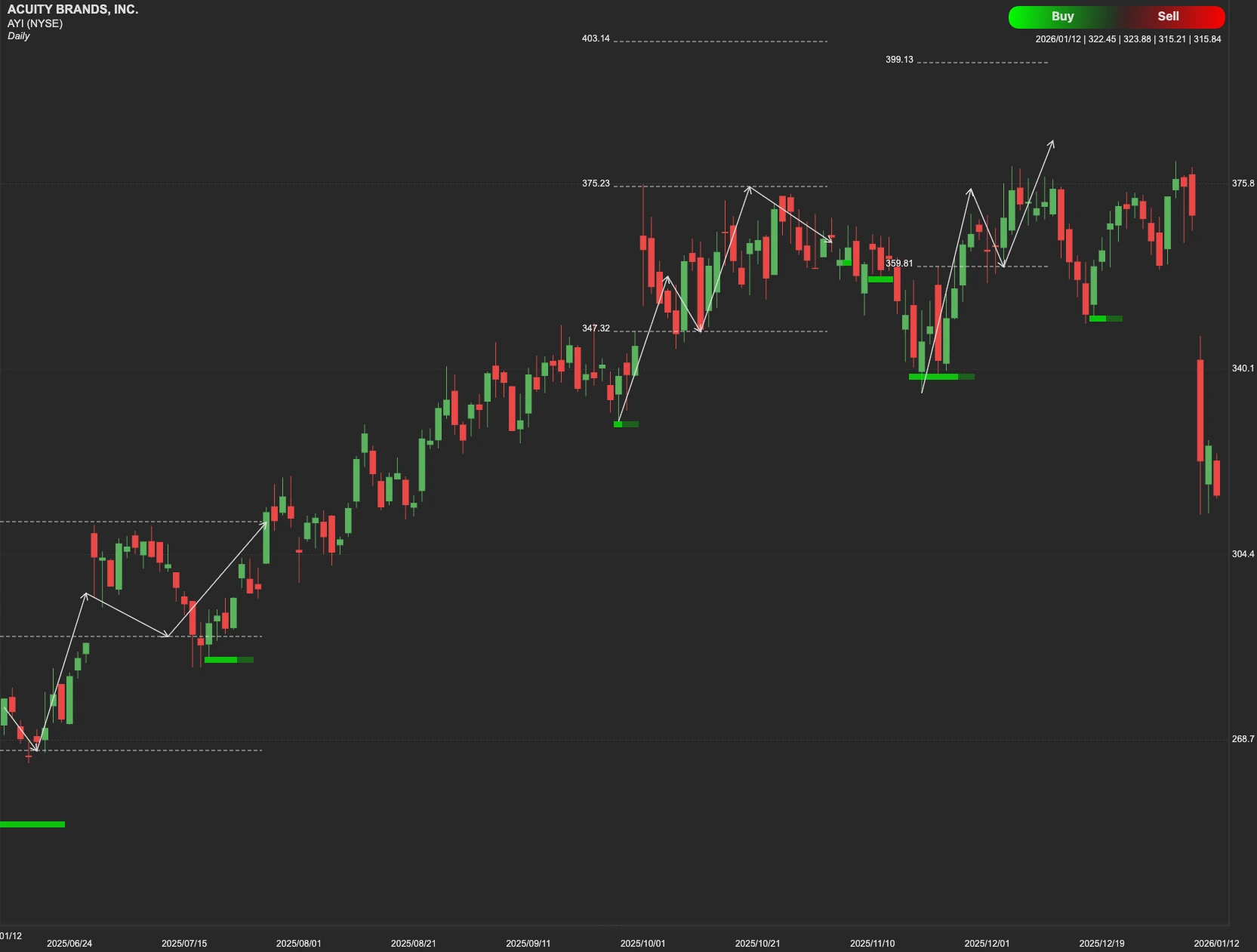Click the 375.8 price axis label
The image size is (1257, 952).
1243,181
